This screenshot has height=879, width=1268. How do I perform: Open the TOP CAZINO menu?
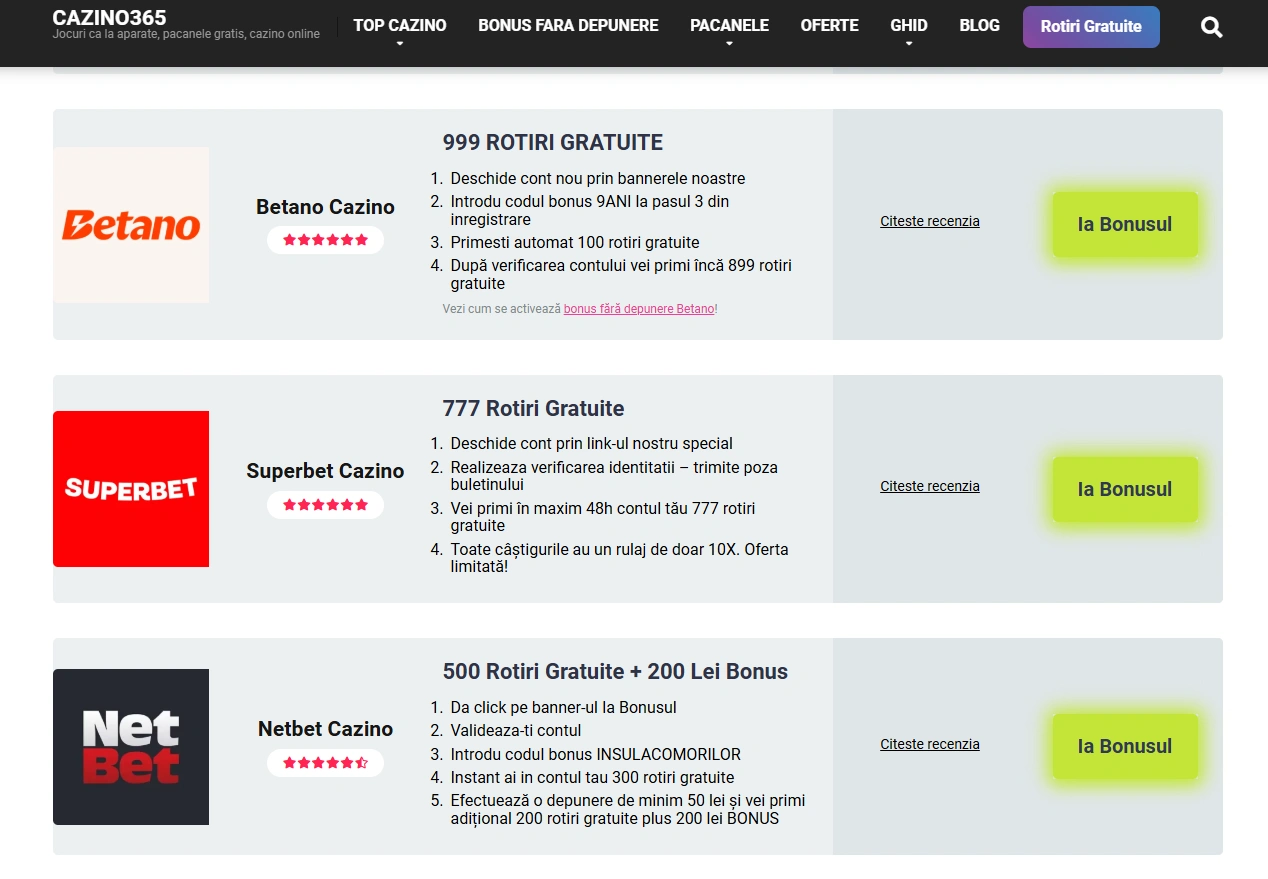click(x=400, y=25)
